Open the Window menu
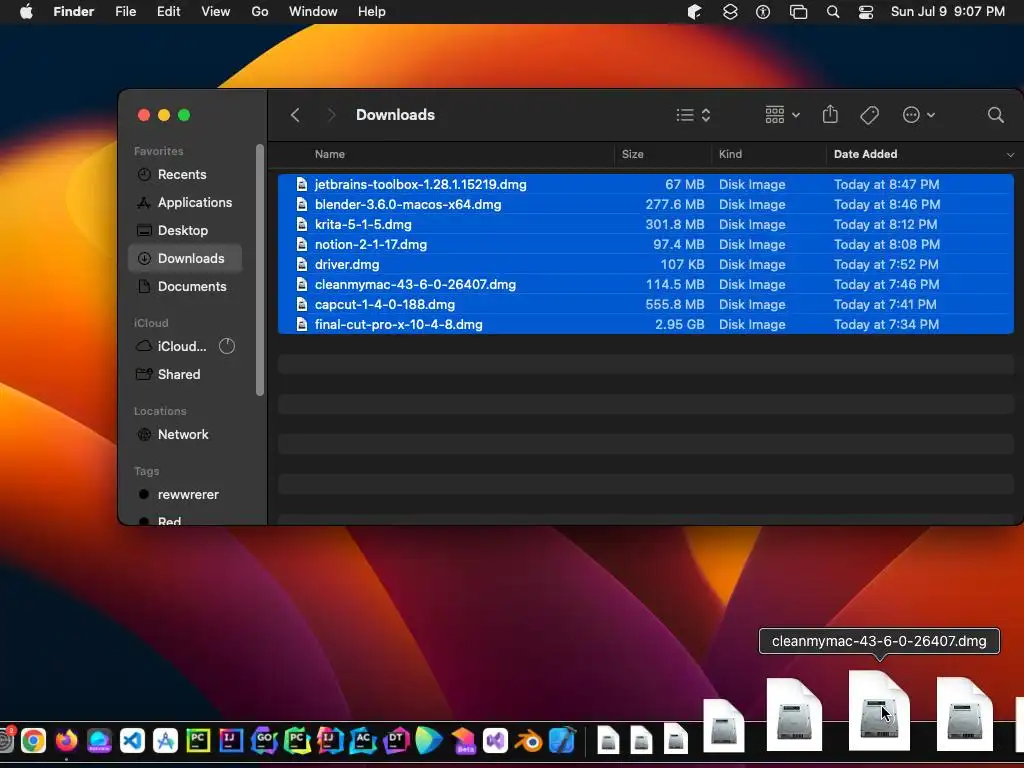This screenshot has height=768, width=1024. (x=313, y=12)
